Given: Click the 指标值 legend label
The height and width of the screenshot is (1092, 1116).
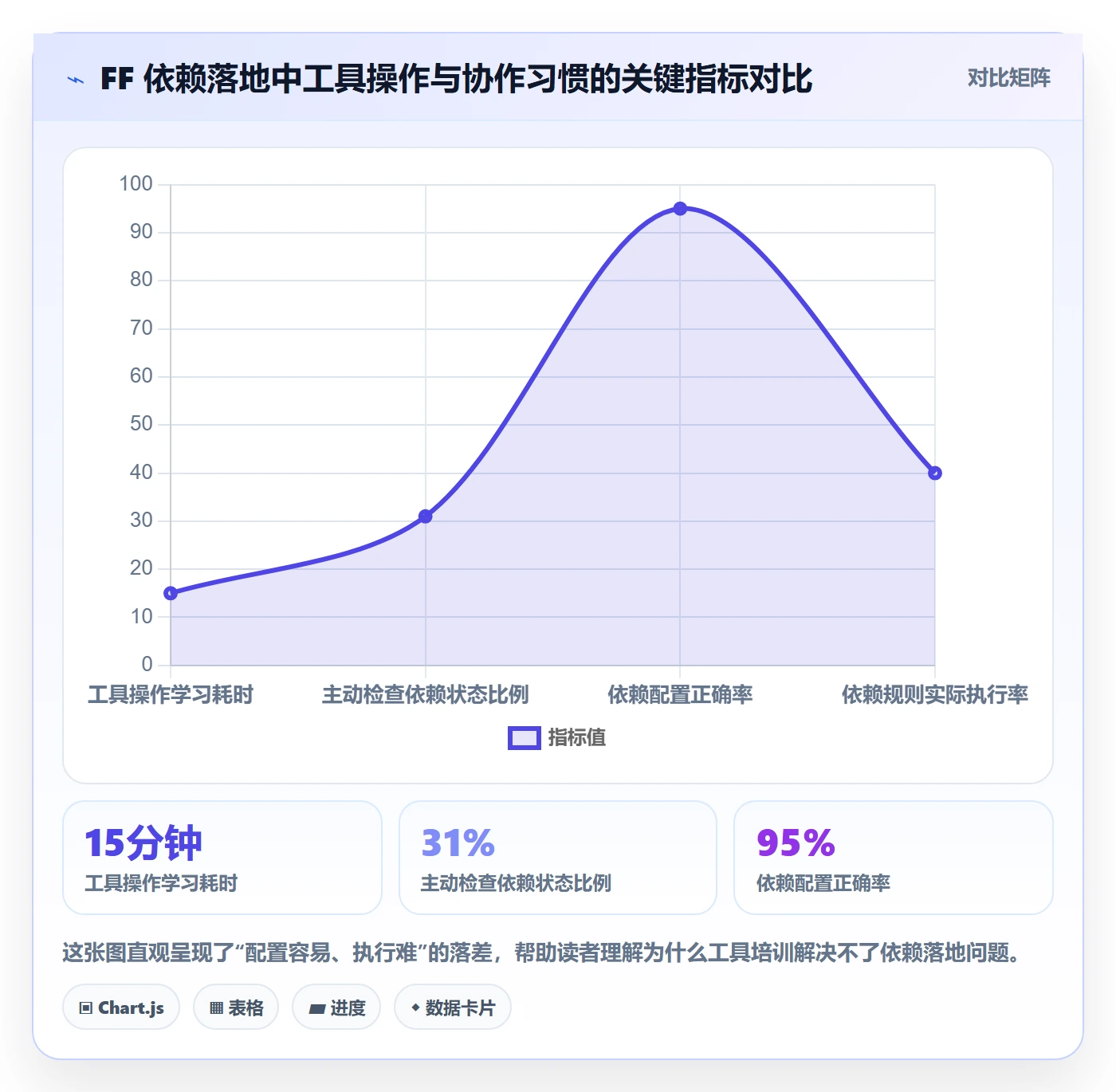Looking at the screenshot, I should click(577, 738).
